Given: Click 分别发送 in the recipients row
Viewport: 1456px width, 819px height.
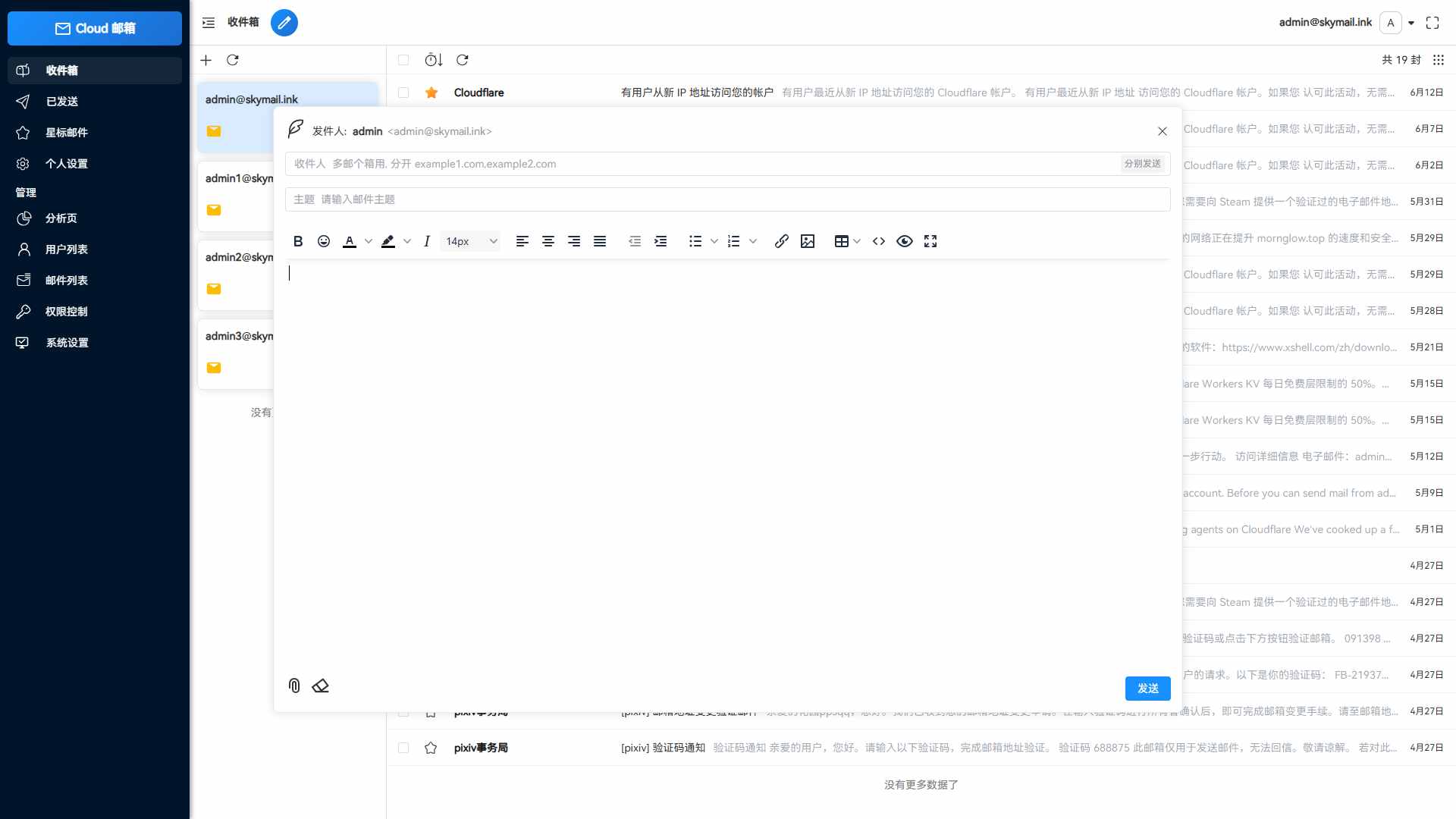Looking at the screenshot, I should (x=1142, y=163).
